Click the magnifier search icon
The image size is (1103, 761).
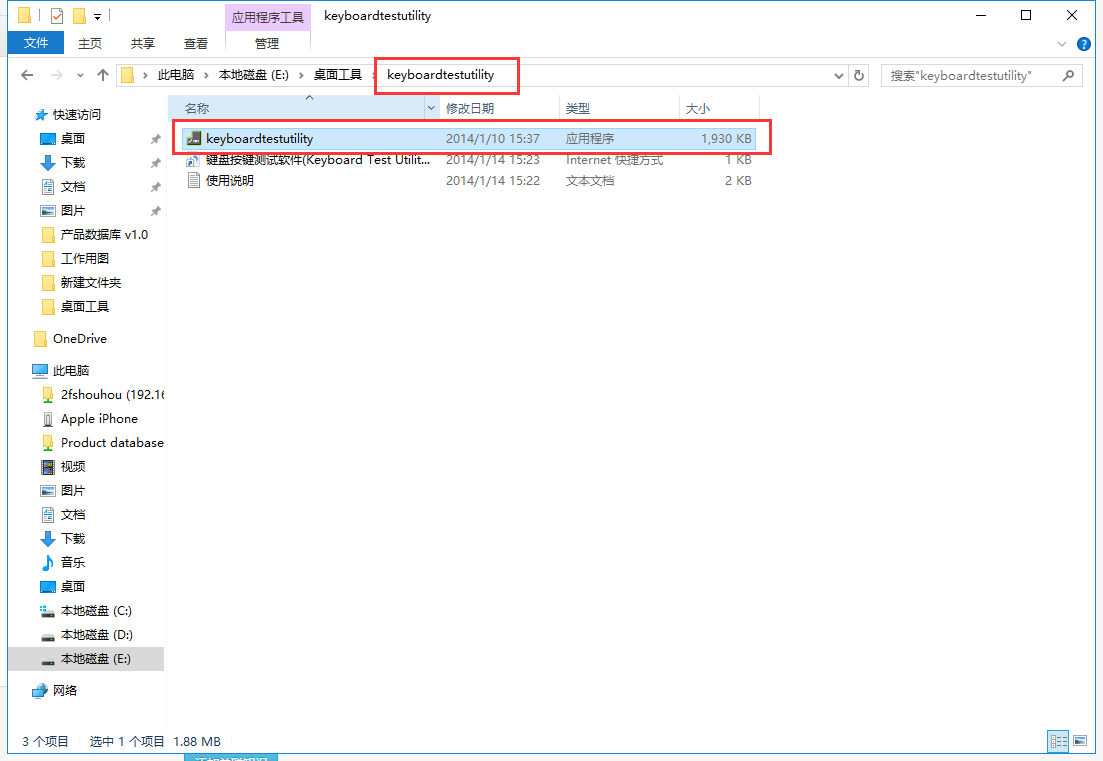click(1069, 75)
